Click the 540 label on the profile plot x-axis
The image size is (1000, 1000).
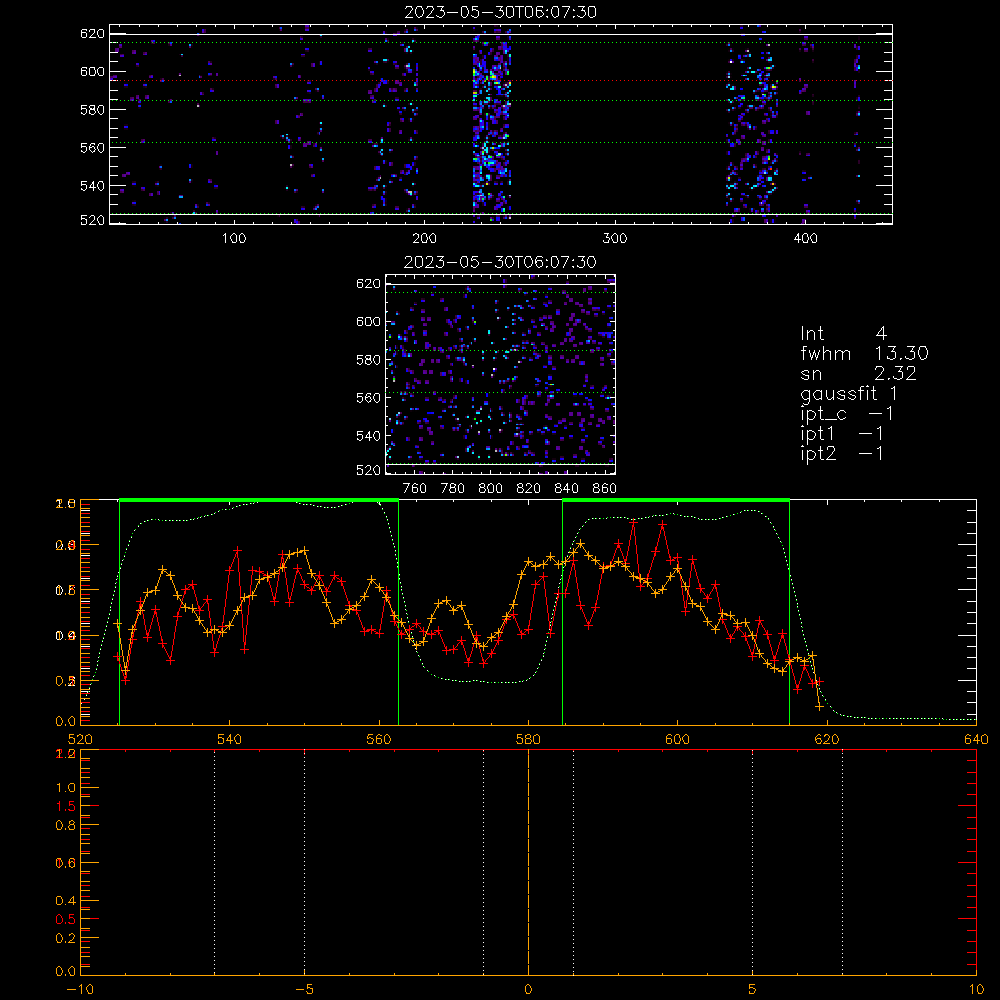(230, 739)
